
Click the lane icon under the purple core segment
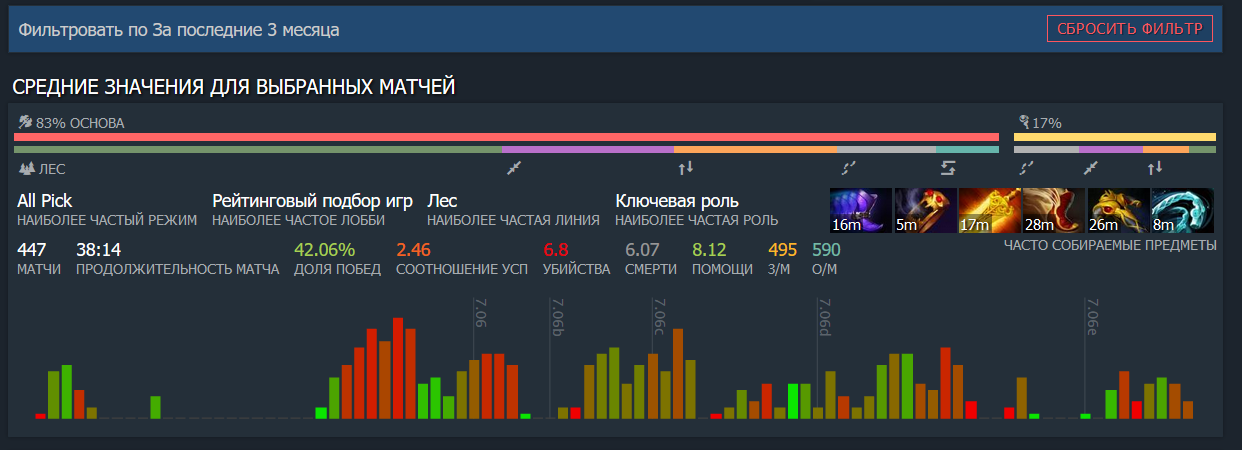point(514,167)
